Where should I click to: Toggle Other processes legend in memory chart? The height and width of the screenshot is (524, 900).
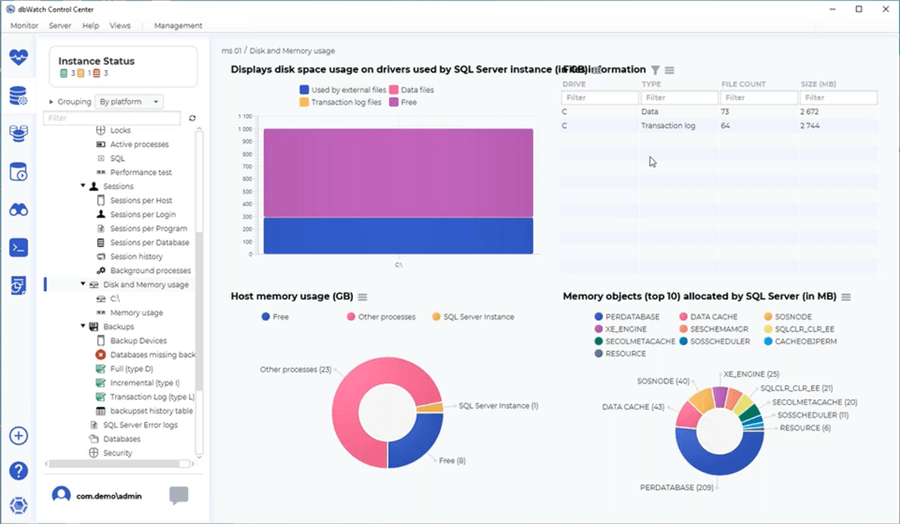point(381,317)
